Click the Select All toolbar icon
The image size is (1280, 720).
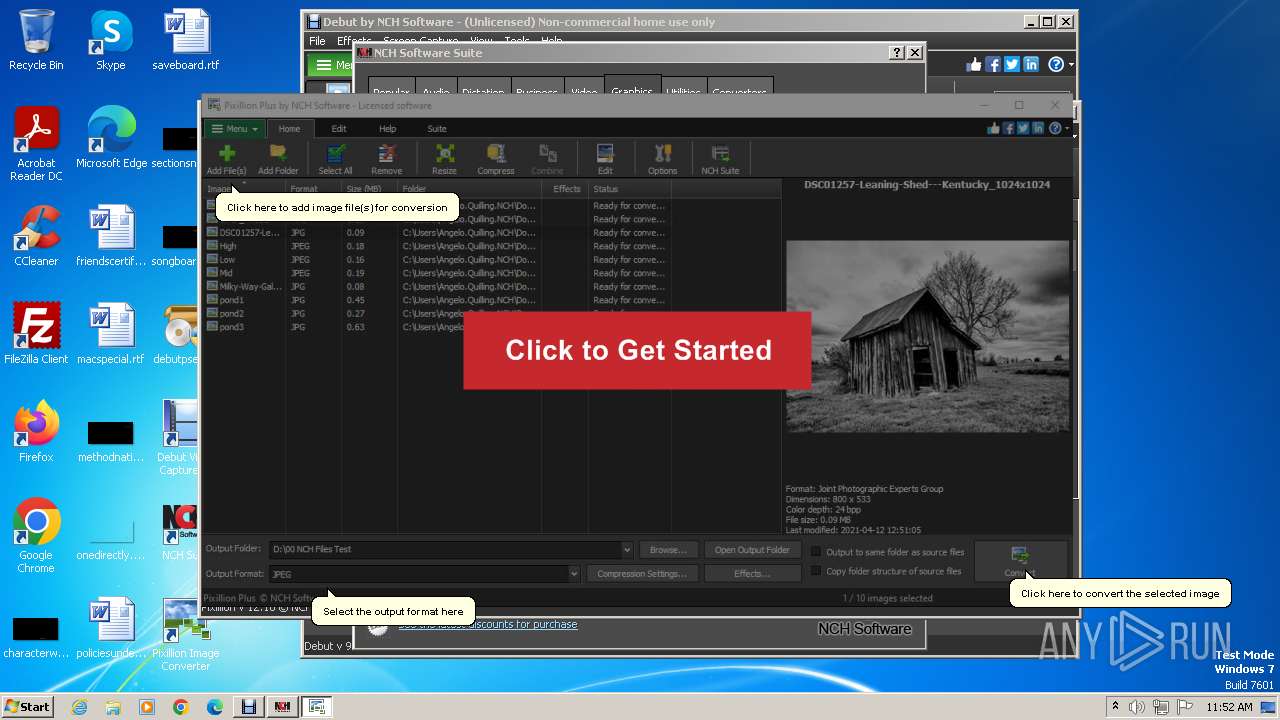pos(335,153)
